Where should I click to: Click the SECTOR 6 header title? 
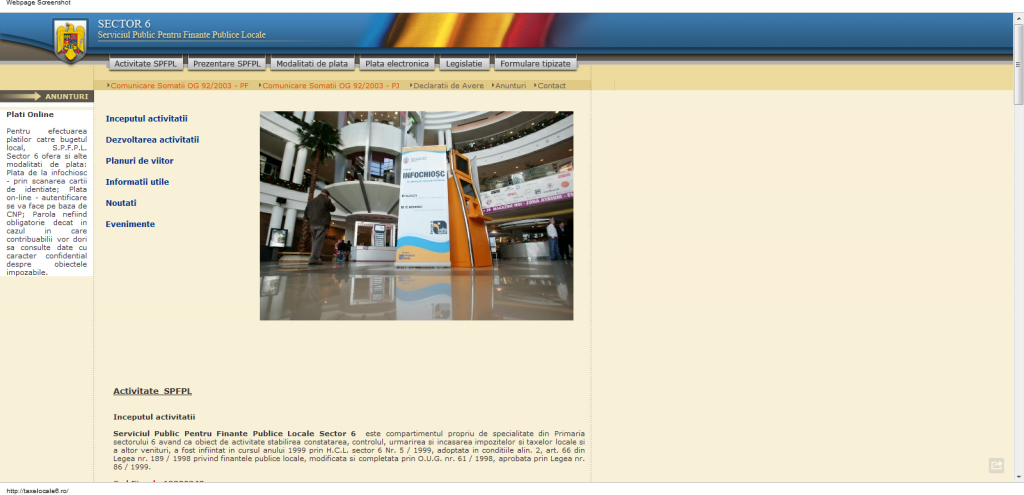point(124,24)
